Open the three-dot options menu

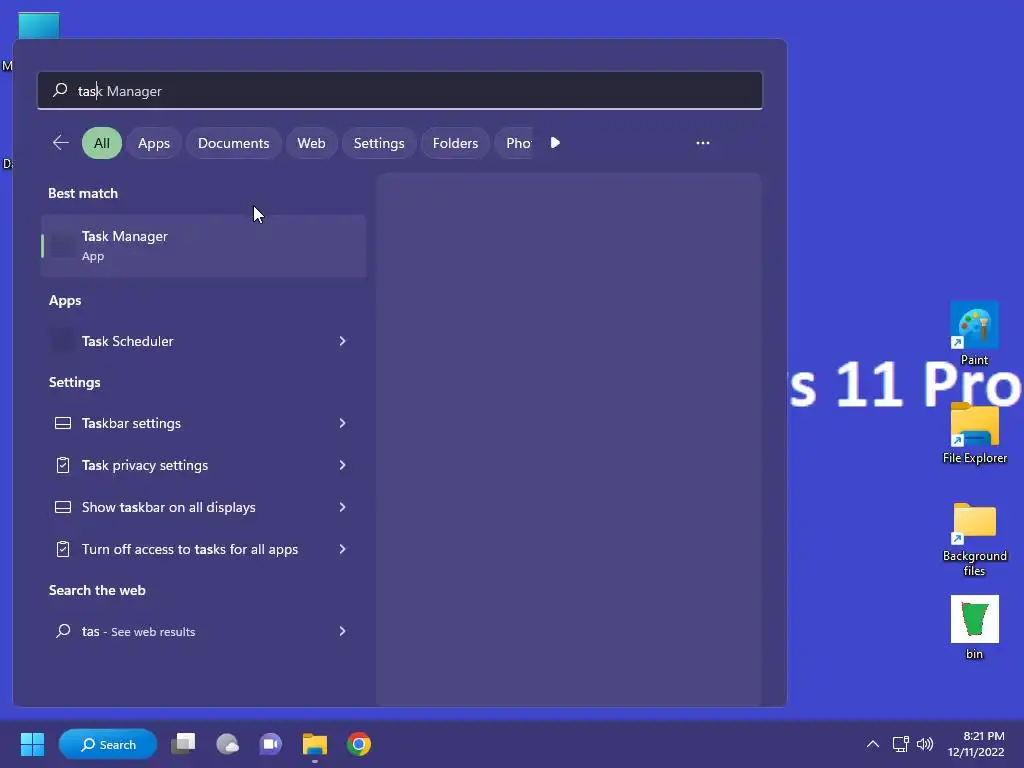pos(703,142)
